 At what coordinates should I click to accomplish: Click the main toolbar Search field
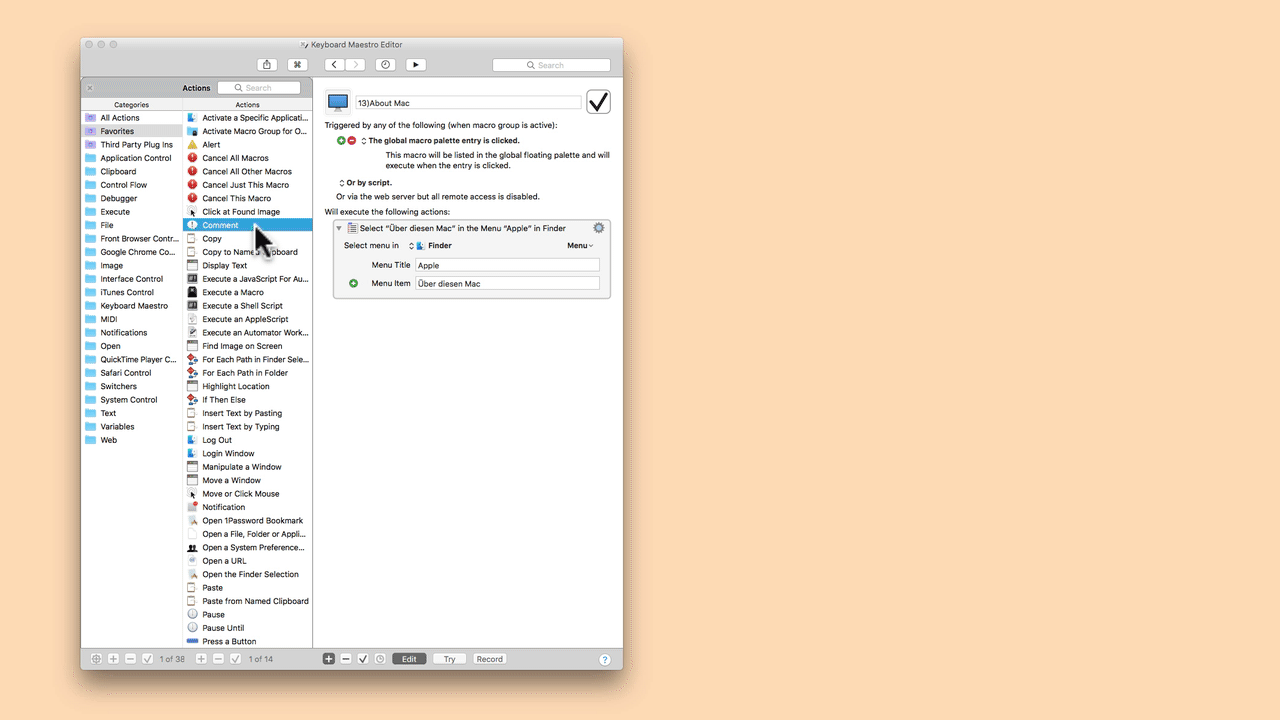pos(551,65)
